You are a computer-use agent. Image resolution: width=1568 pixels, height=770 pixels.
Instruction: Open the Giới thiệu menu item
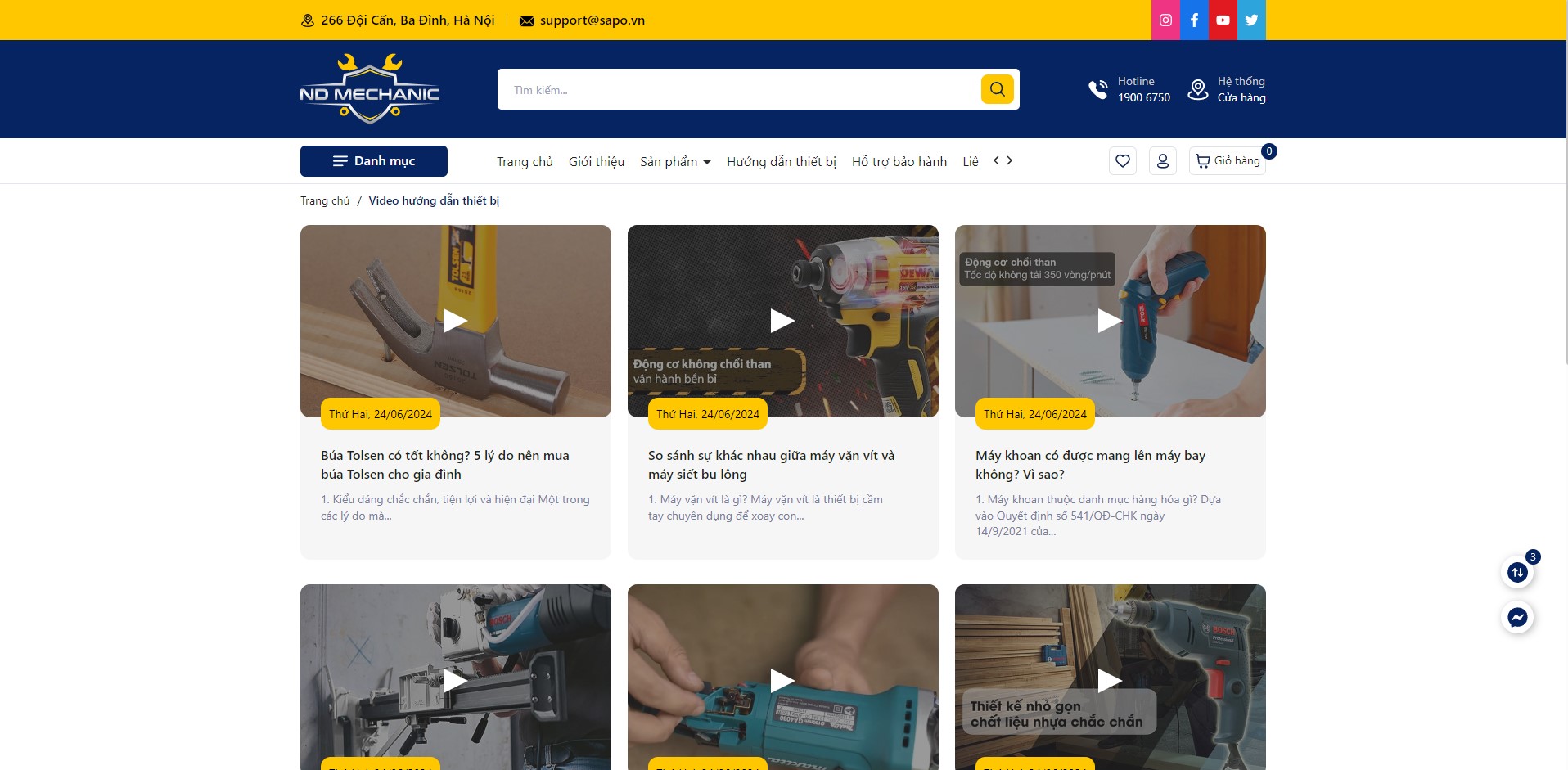coord(597,162)
